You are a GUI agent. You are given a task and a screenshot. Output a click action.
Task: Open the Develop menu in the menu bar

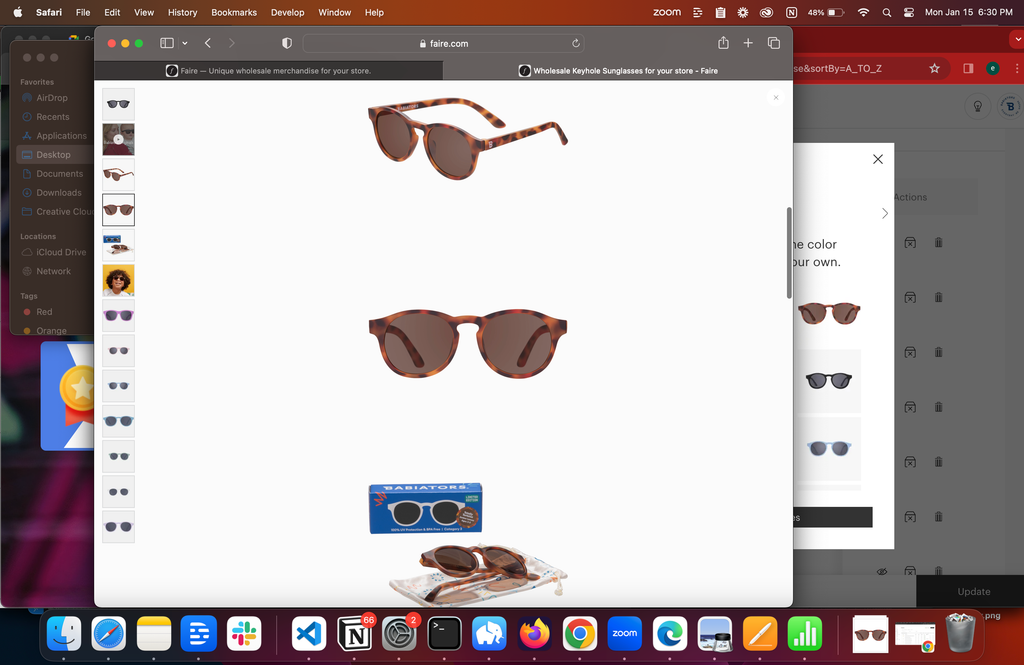pos(287,12)
